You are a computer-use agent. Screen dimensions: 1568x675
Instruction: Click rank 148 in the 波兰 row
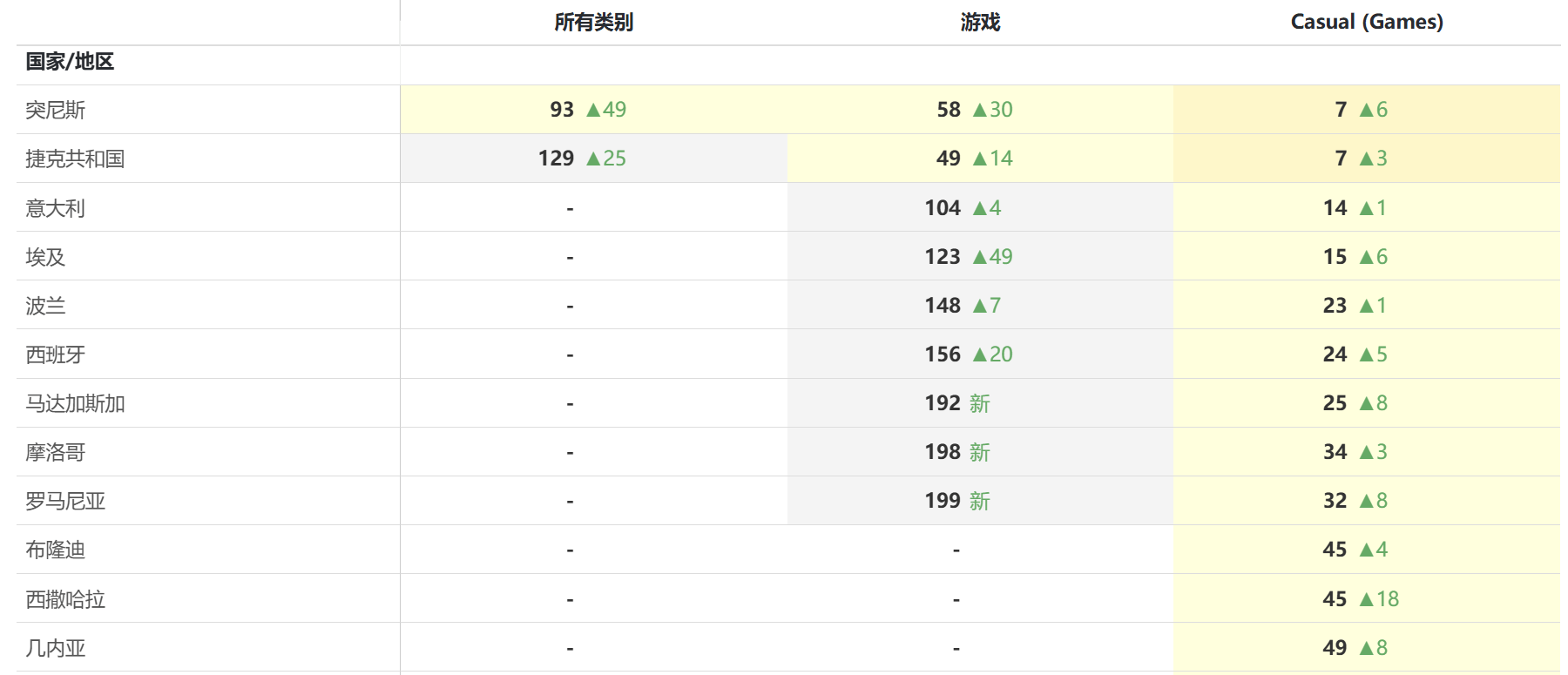(943, 306)
